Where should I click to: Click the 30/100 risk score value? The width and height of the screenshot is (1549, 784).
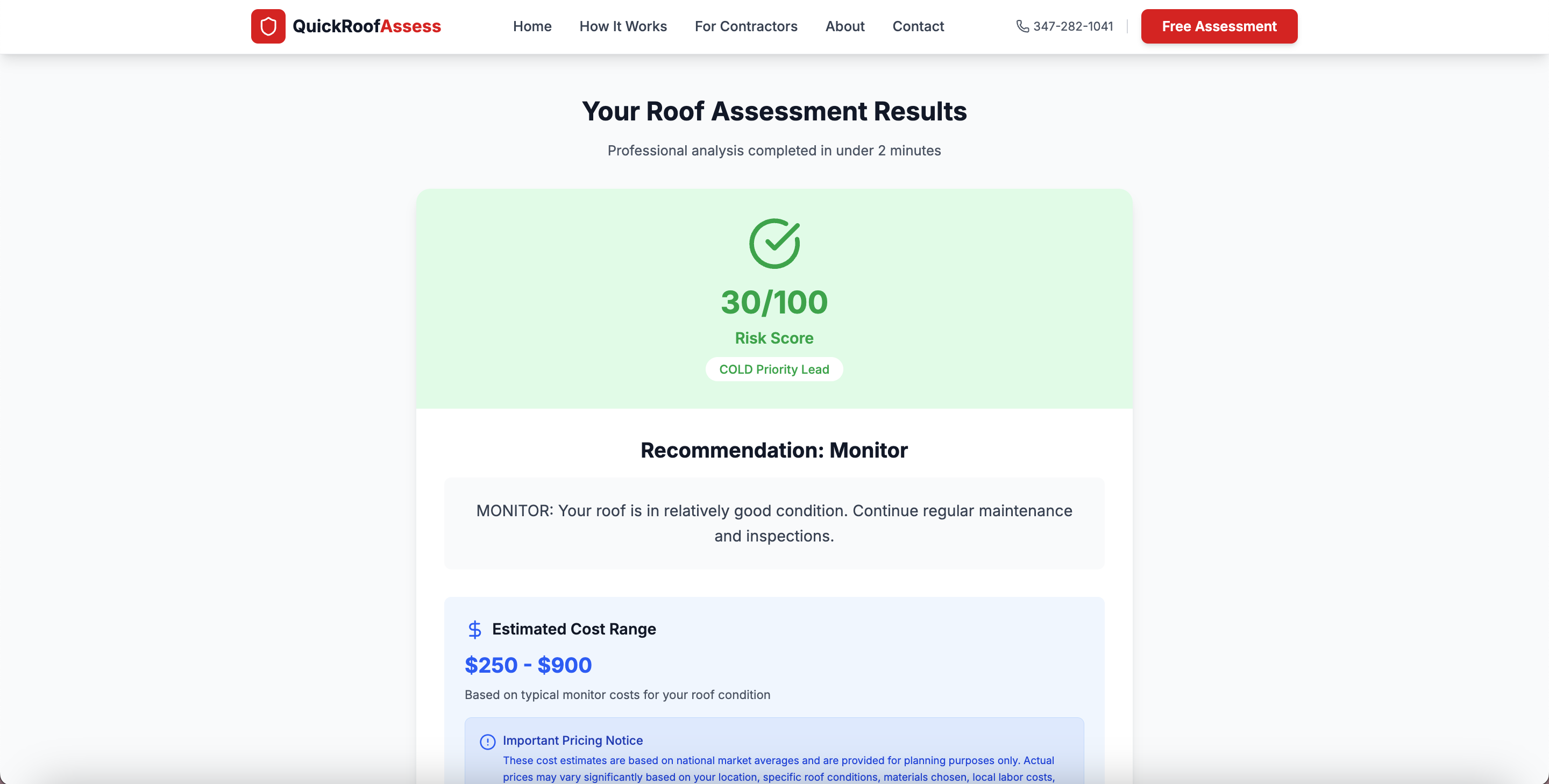click(774, 302)
